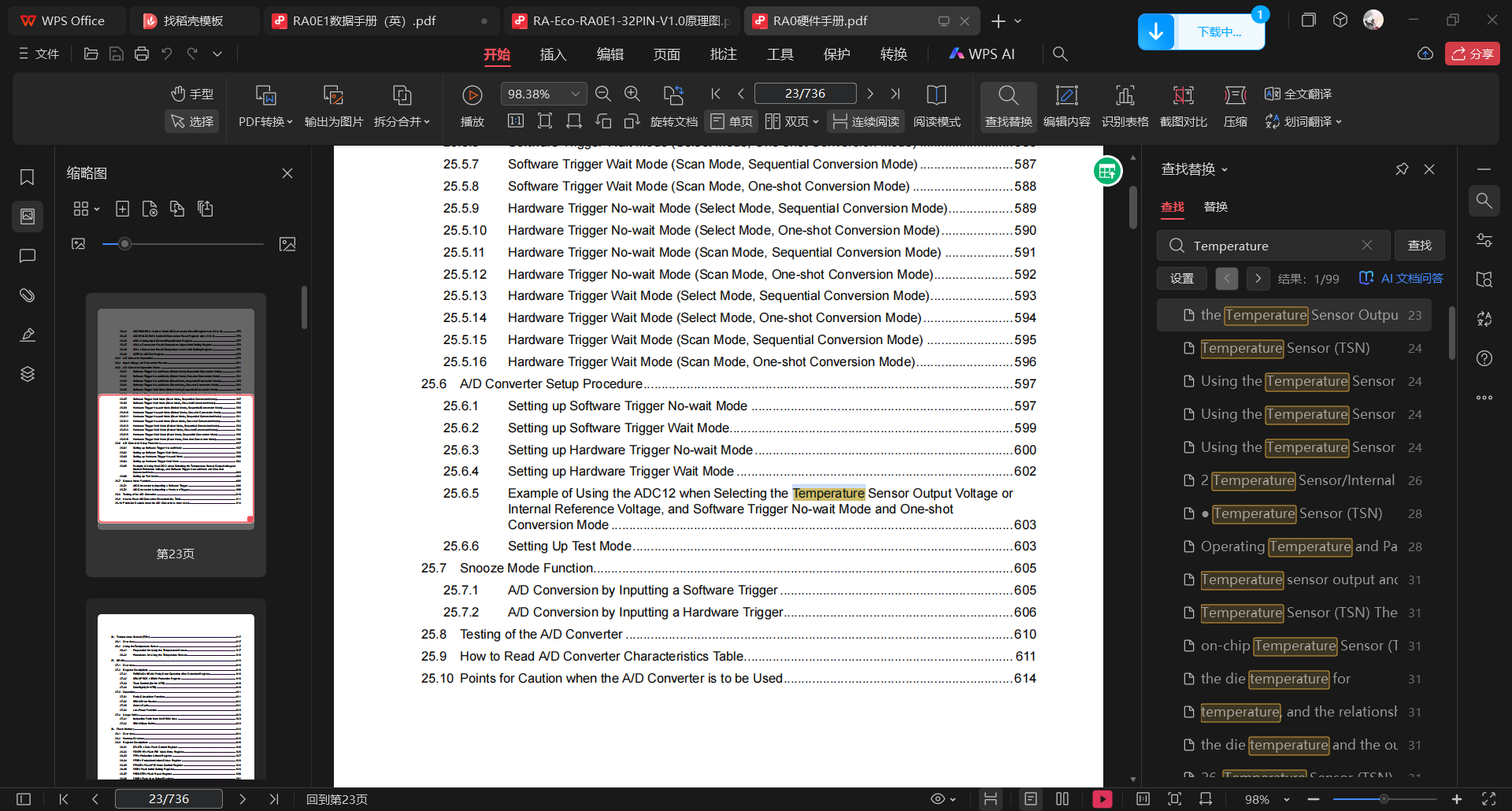Viewport: 1512px width, 811px height.
Task: Open the attachments paperclip panel
Action: [28, 295]
